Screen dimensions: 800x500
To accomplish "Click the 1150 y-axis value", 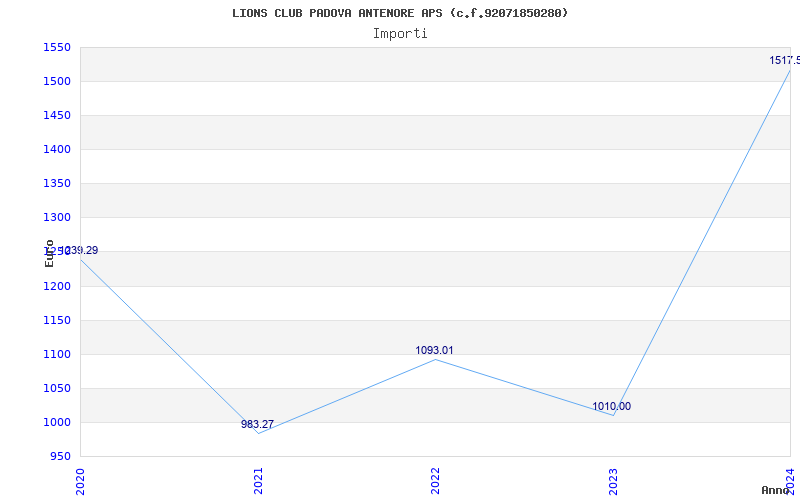I will point(57,320).
